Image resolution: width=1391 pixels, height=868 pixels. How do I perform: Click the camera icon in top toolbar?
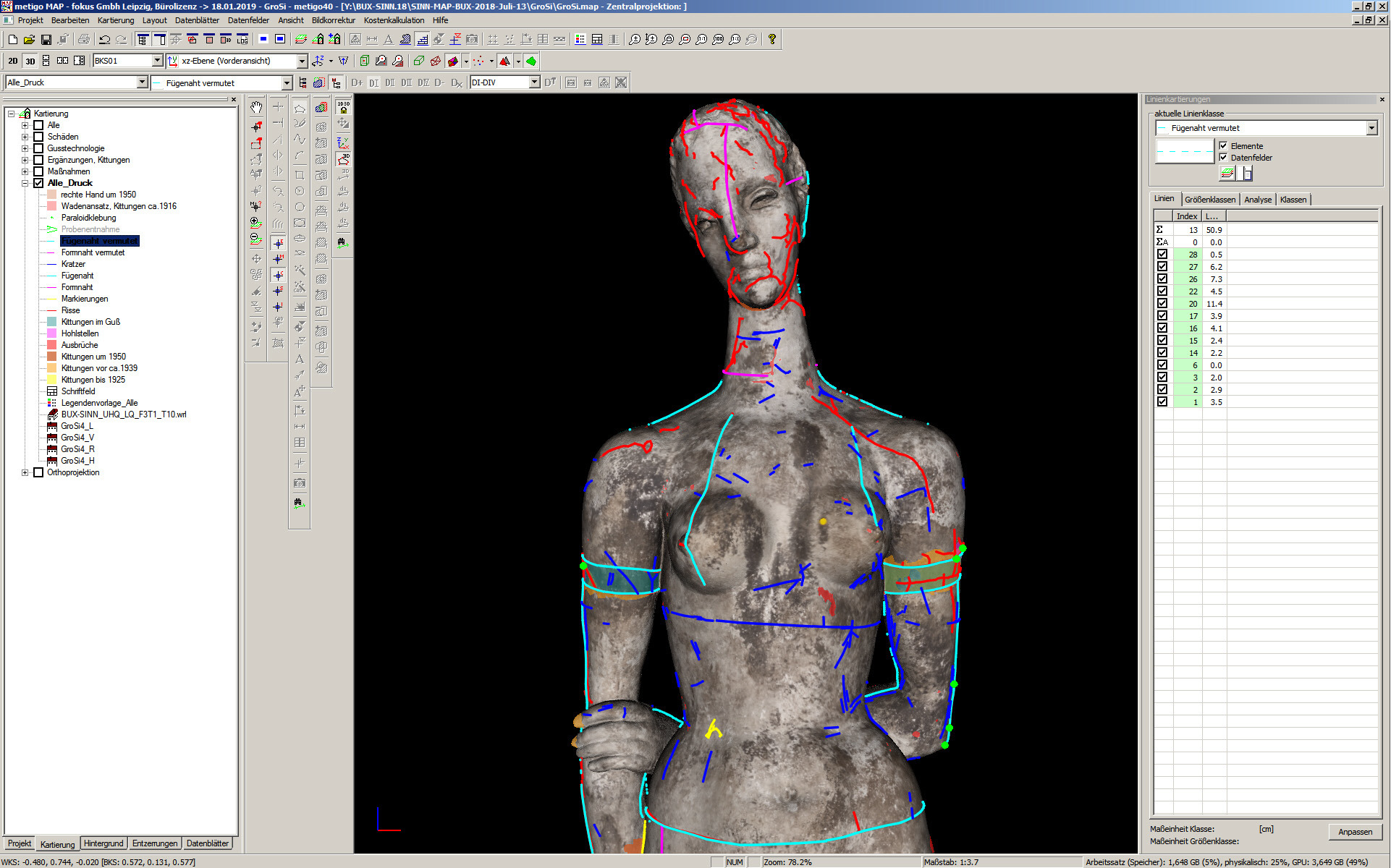(x=472, y=39)
